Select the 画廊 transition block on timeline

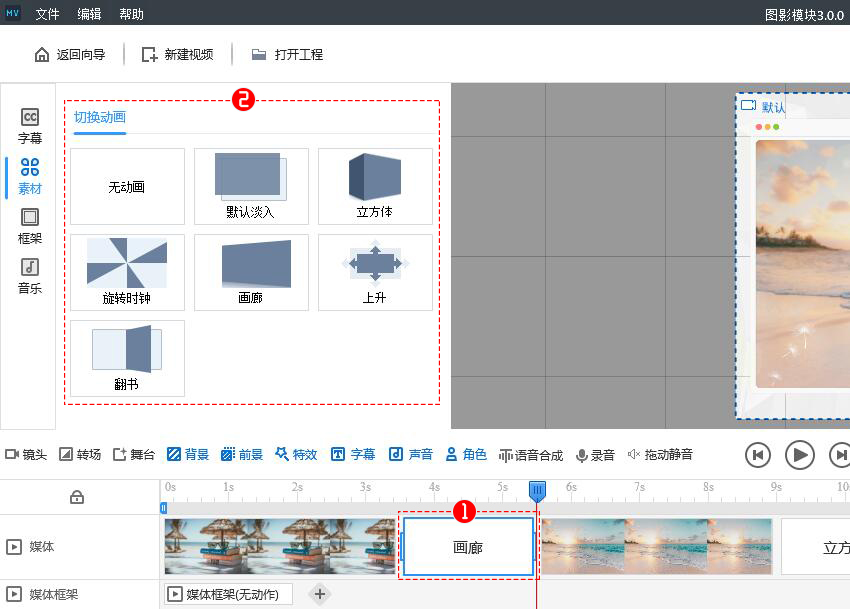(x=468, y=547)
